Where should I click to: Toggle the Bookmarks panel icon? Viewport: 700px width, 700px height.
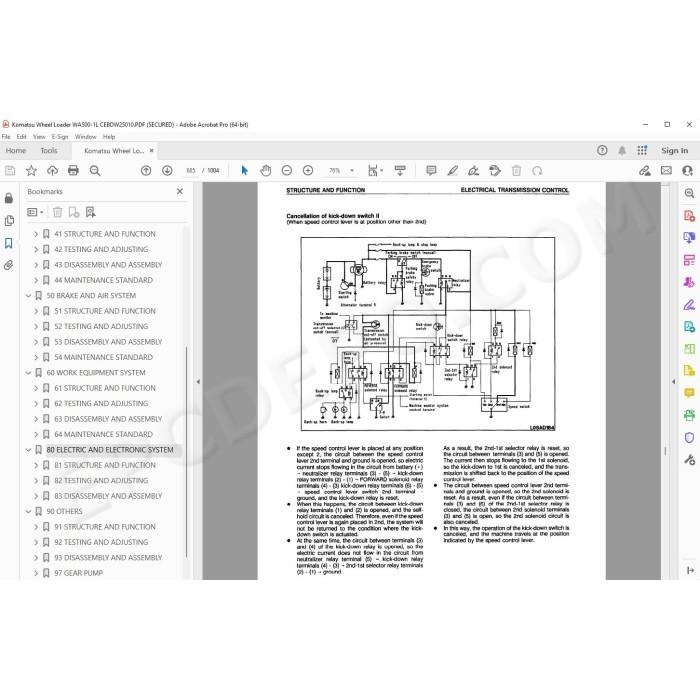[x=9, y=243]
